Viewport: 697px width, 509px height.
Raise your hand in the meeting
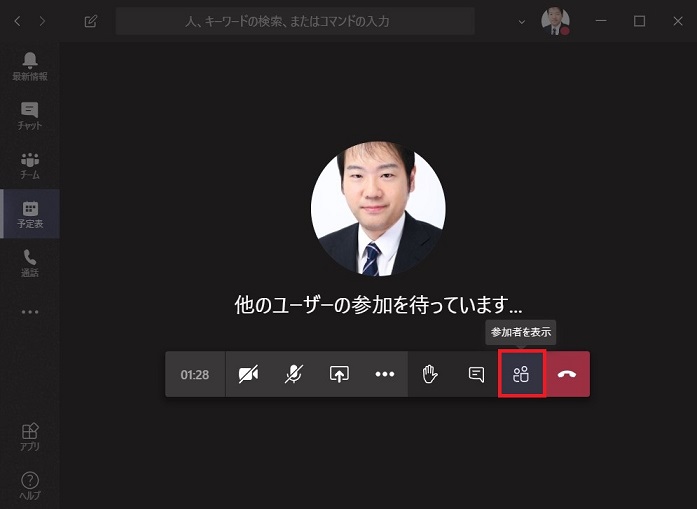pos(430,374)
